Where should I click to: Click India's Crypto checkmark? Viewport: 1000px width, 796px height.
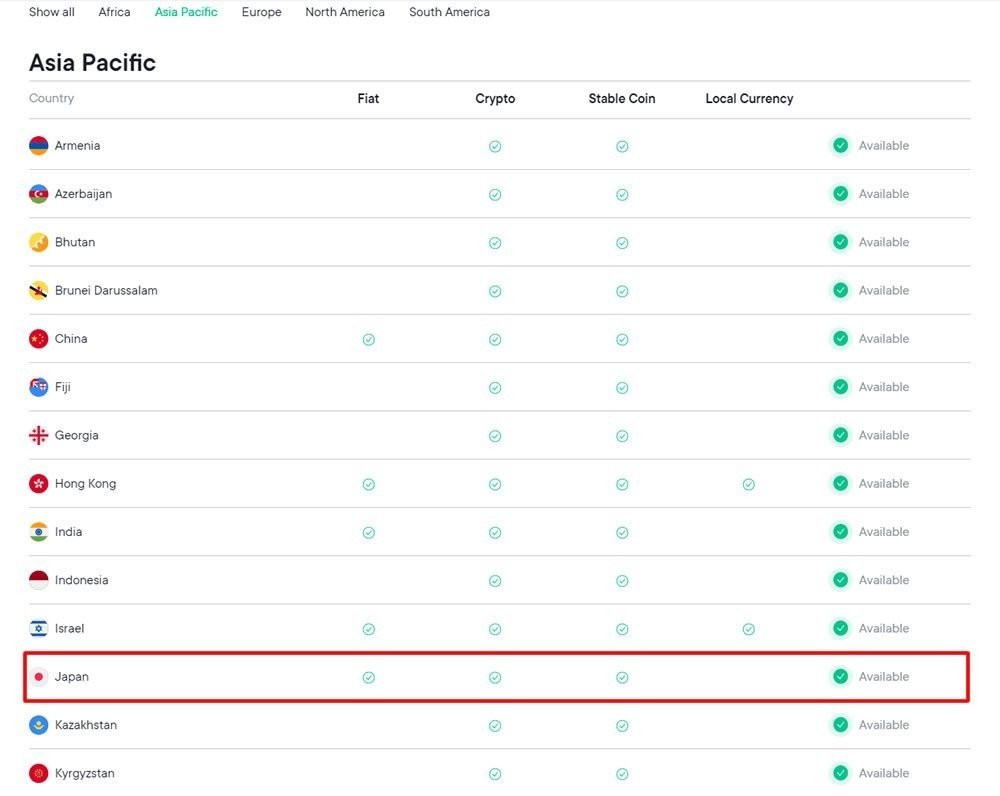click(495, 533)
